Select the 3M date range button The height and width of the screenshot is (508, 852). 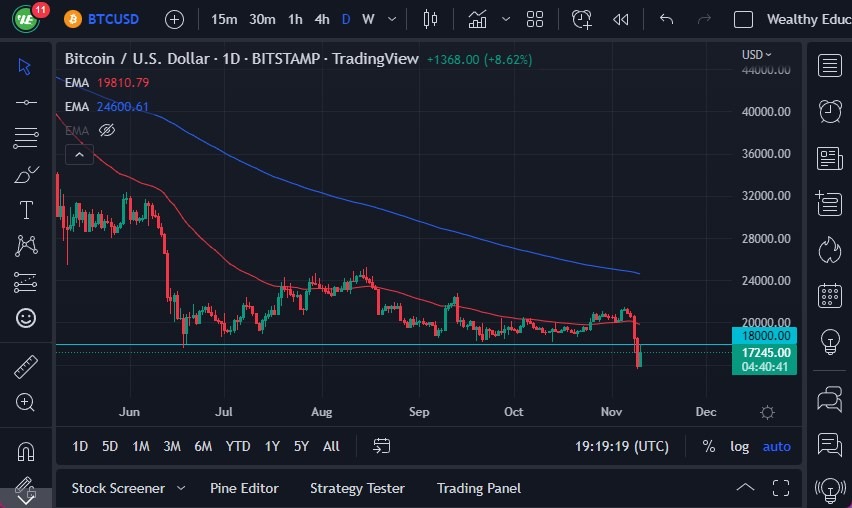[x=172, y=446]
